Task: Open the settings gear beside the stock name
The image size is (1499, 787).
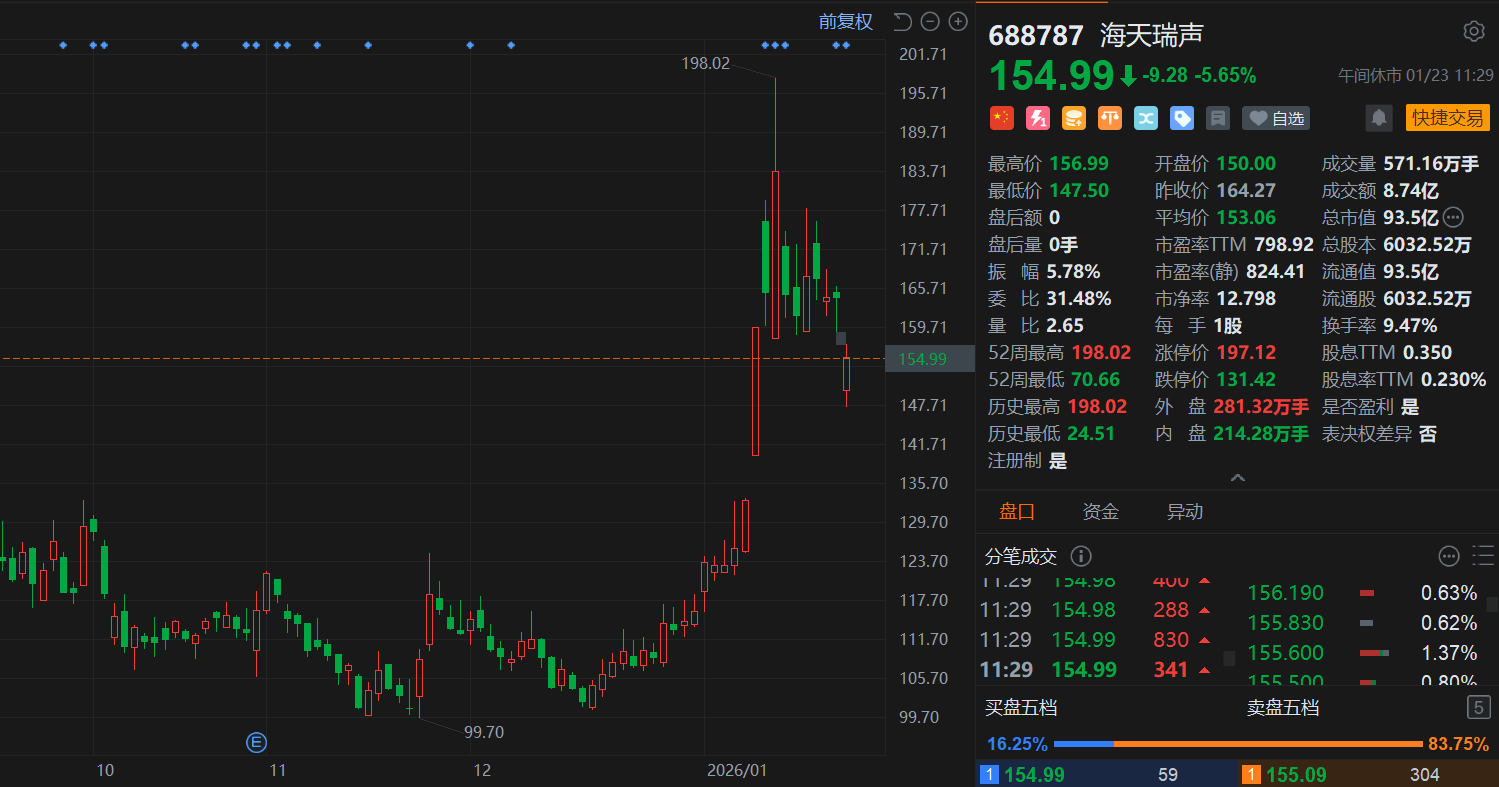Action: click(x=1473, y=31)
